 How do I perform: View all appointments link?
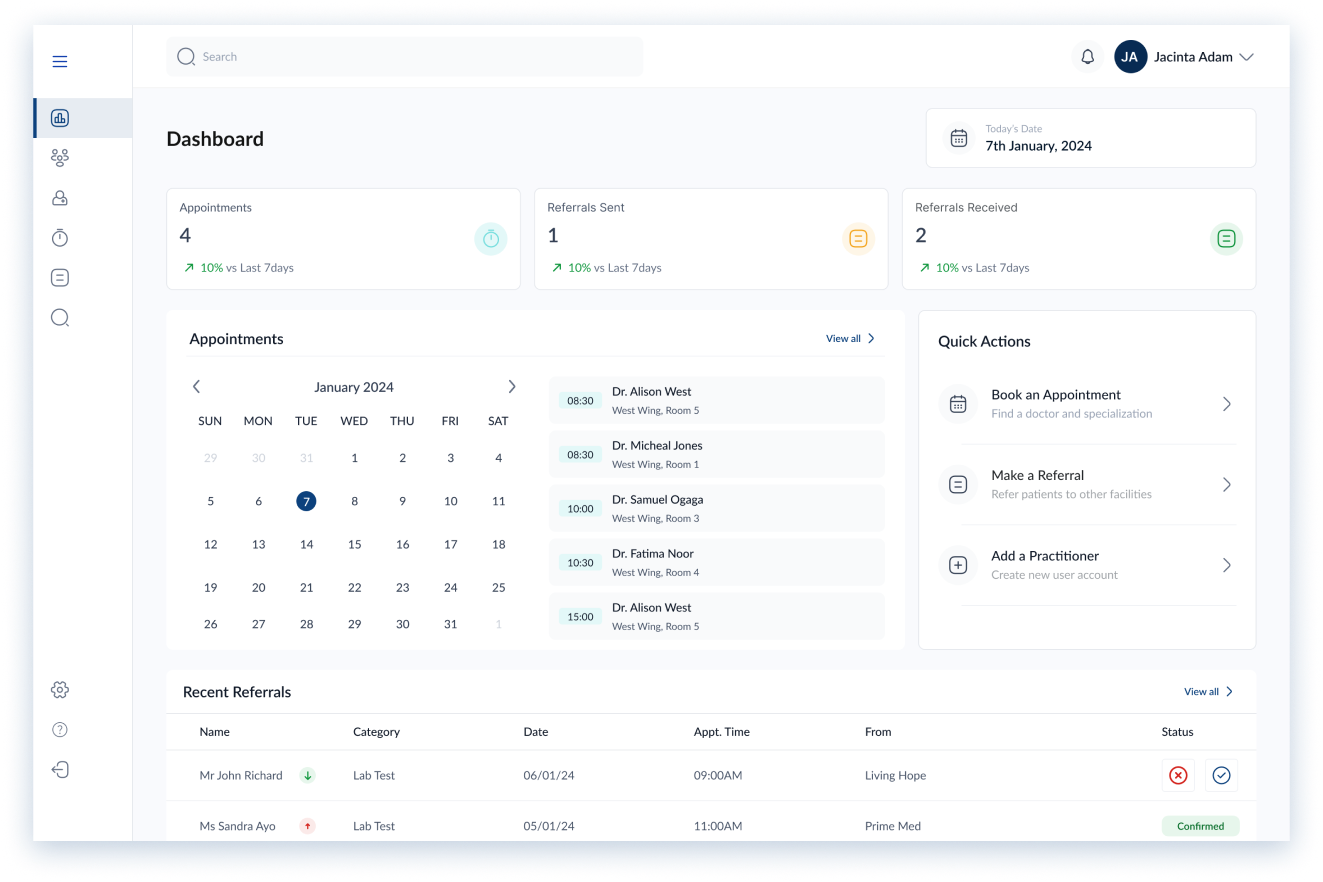coord(850,339)
